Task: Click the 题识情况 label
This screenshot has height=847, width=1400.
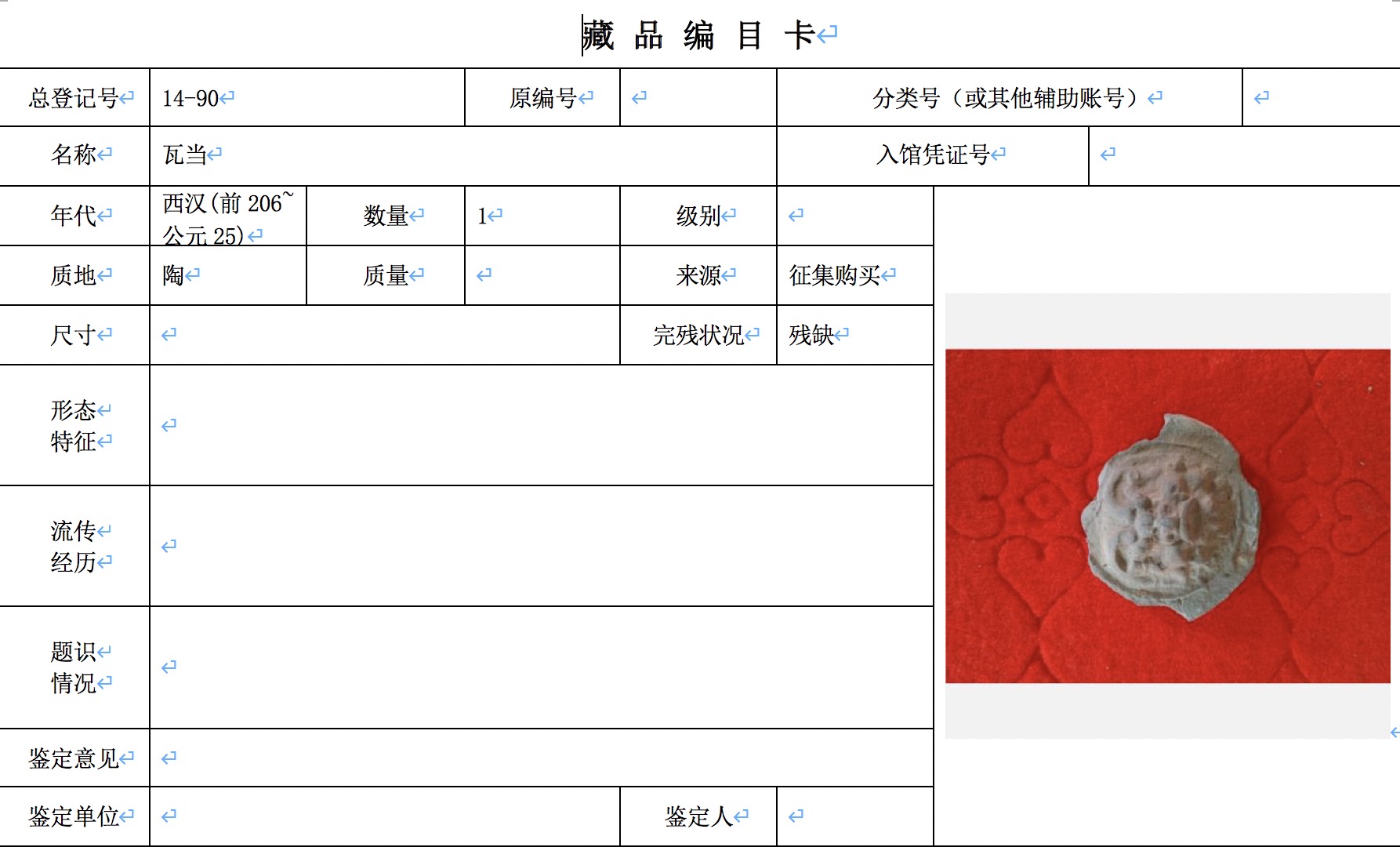Action: coord(74,667)
